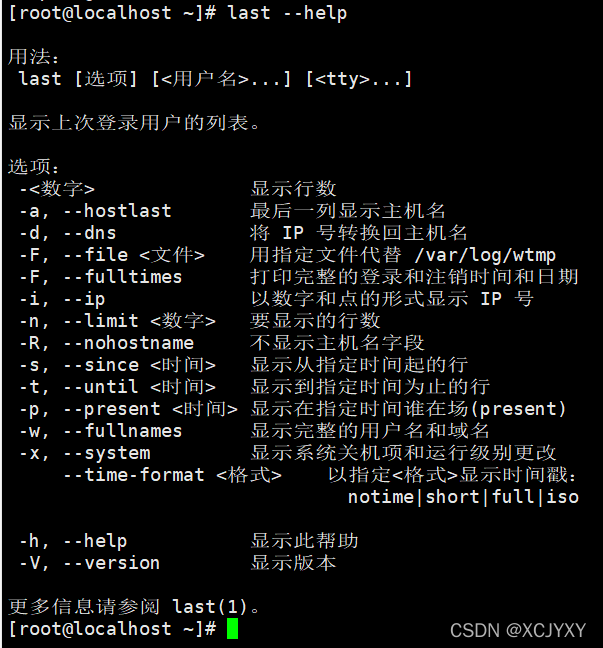Click the '--time-format <格式>' option text
Image resolution: width=603 pixels, height=648 pixels.
(x=172, y=475)
